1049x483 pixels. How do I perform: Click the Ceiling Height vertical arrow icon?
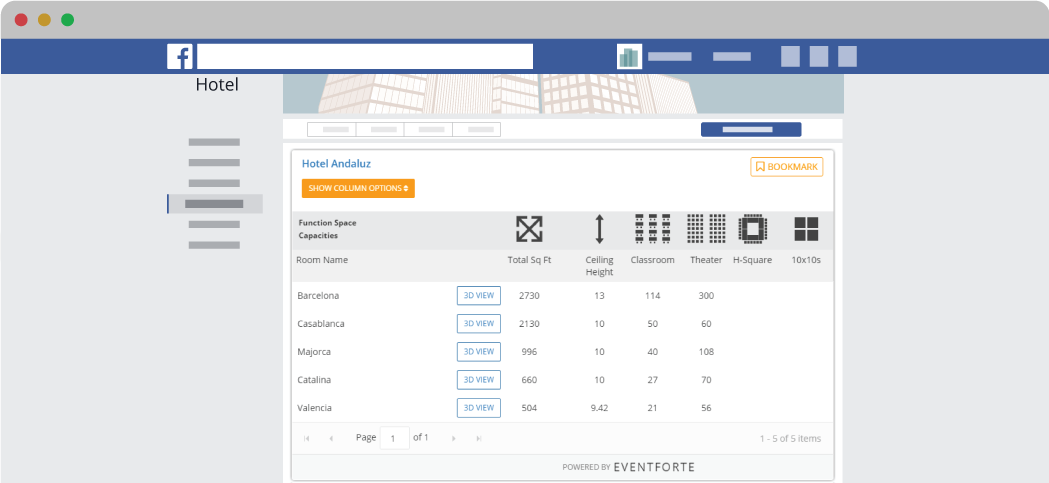point(599,229)
